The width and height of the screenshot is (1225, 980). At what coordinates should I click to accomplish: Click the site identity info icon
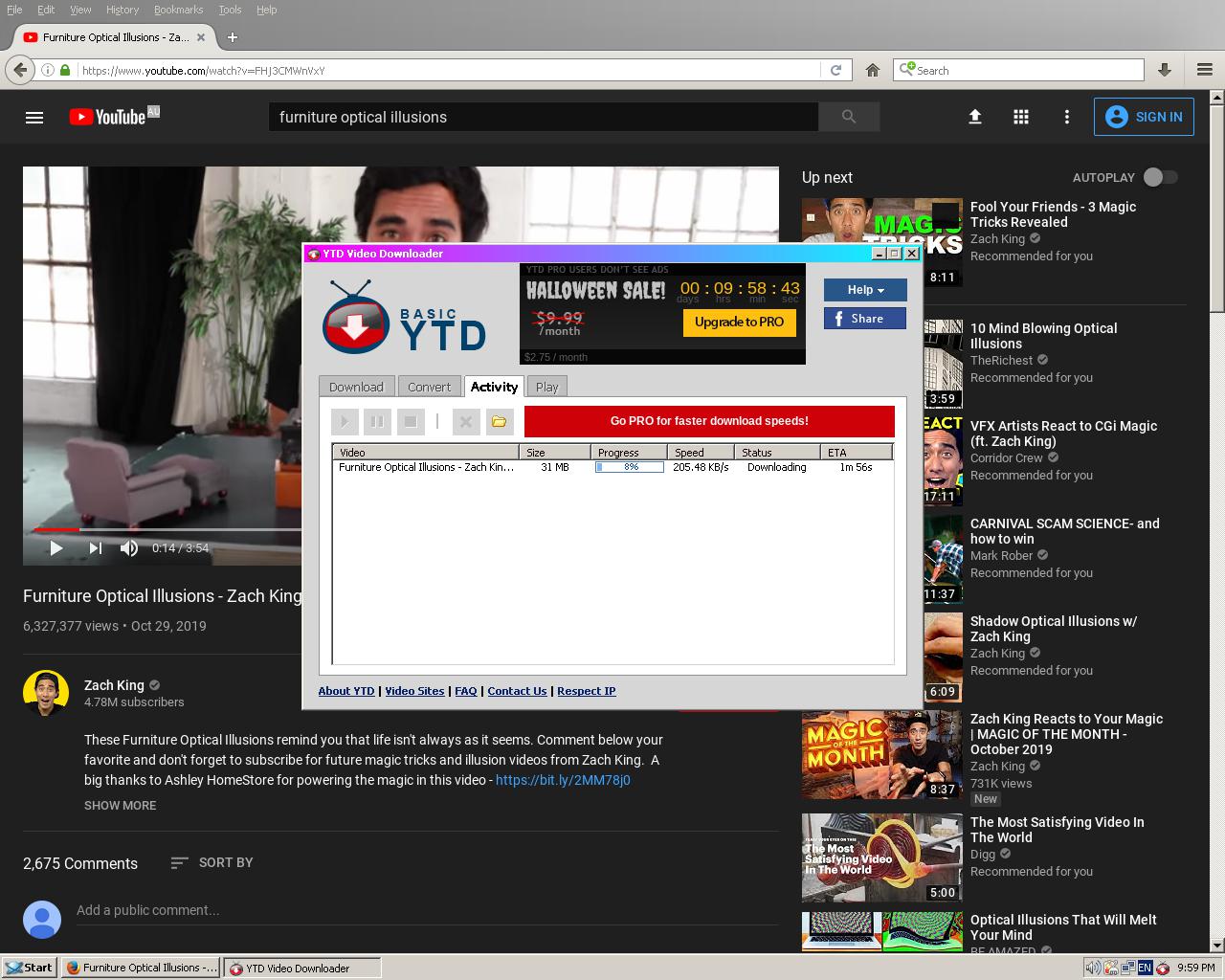(47, 70)
